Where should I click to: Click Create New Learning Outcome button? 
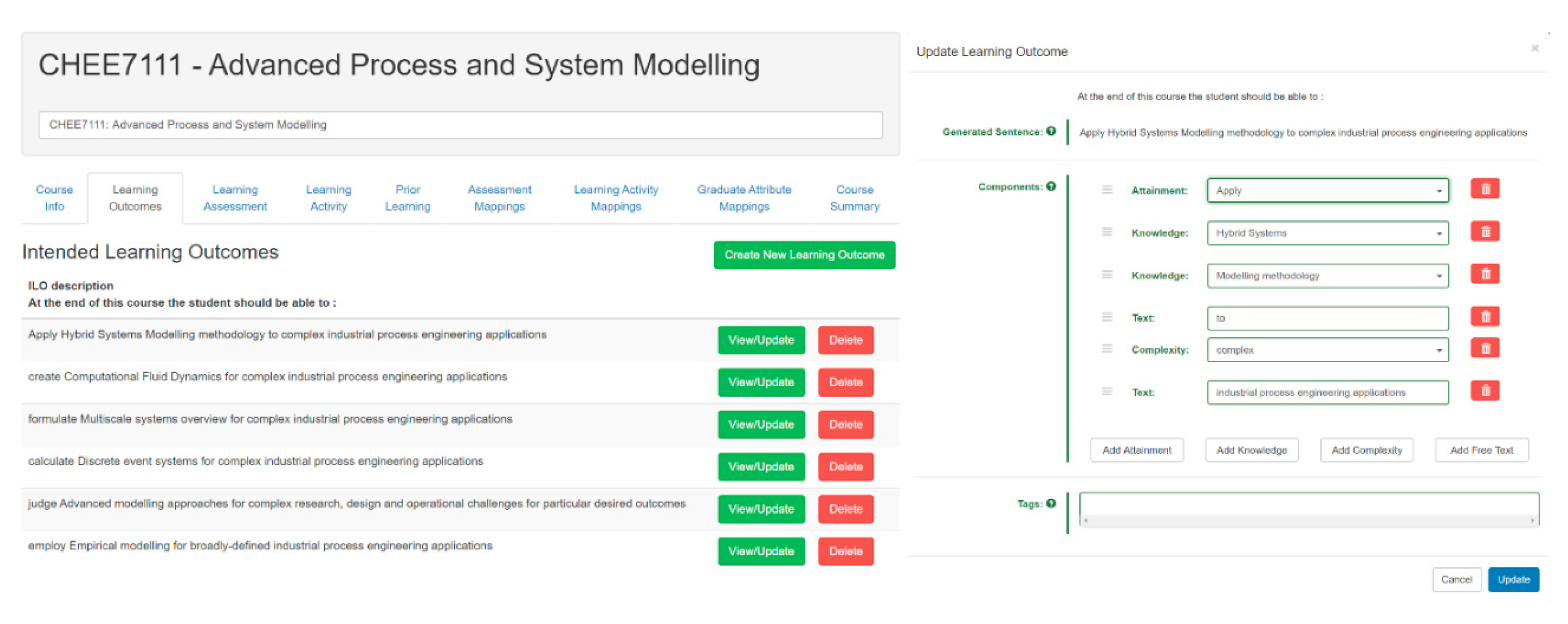pyautogui.click(x=804, y=255)
